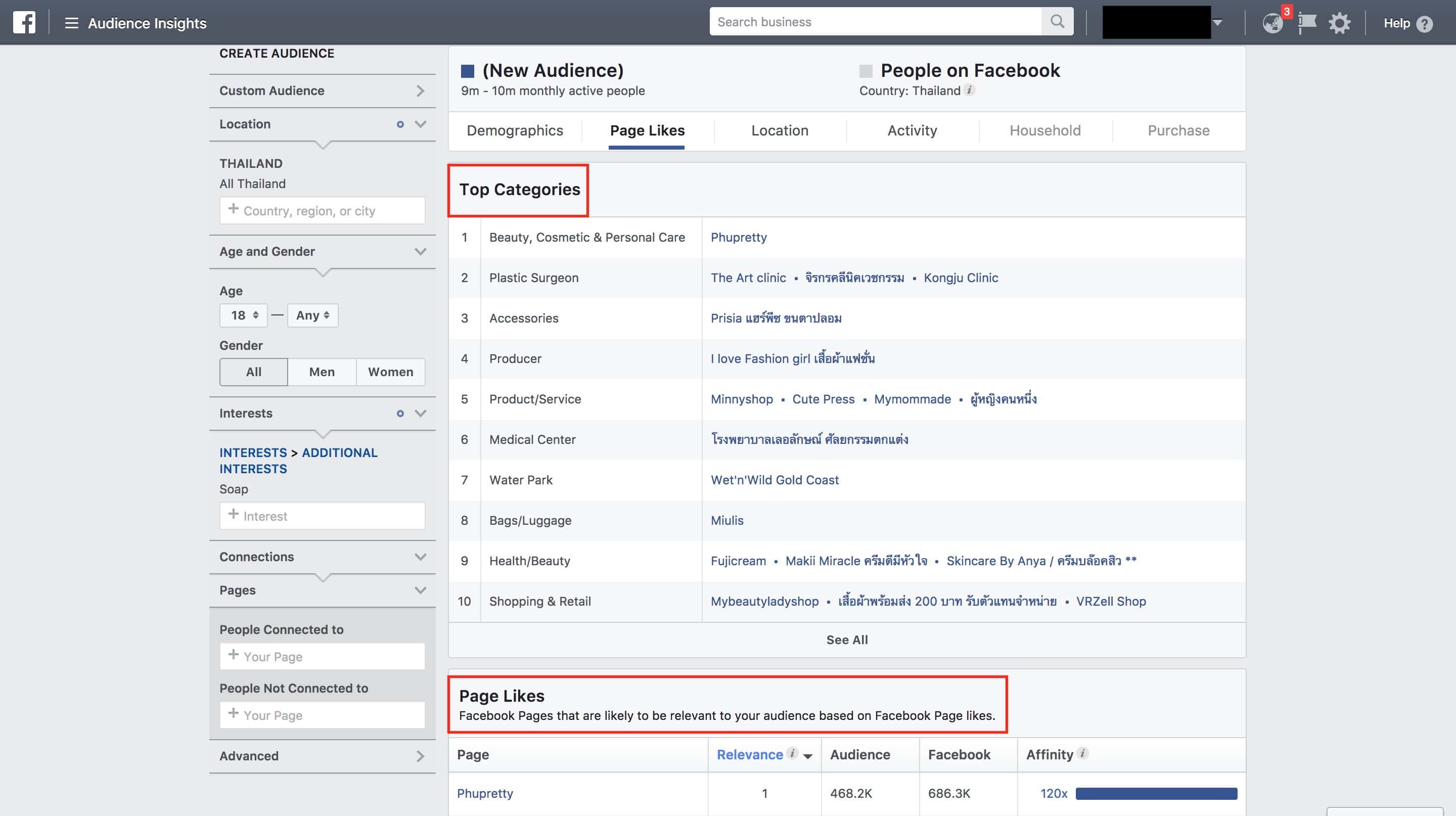The height and width of the screenshot is (816, 1456).
Task: Click the Help question mark icon
Action: (1425, 24)
